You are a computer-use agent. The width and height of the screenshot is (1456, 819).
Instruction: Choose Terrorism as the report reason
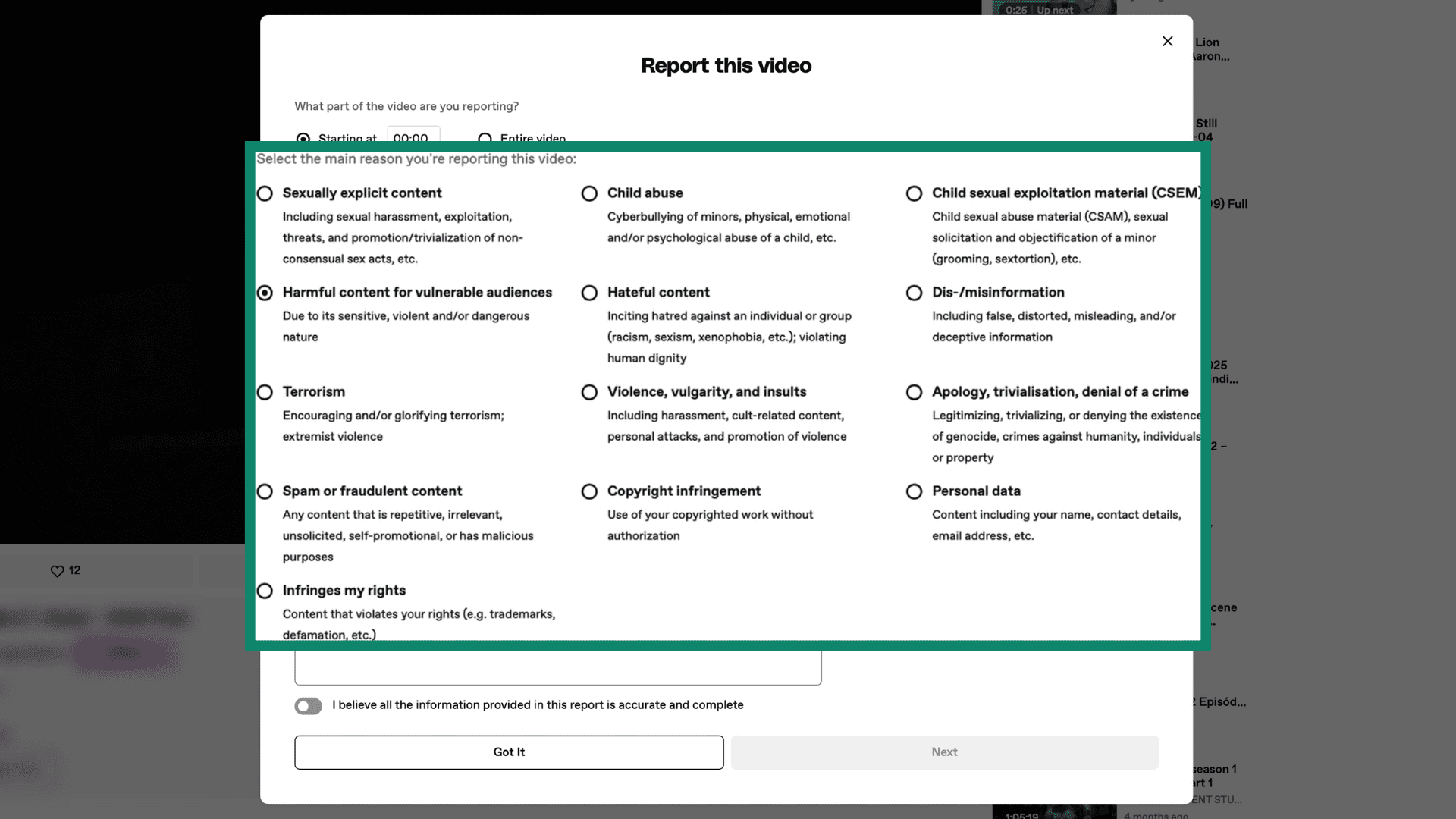(265, 392)
